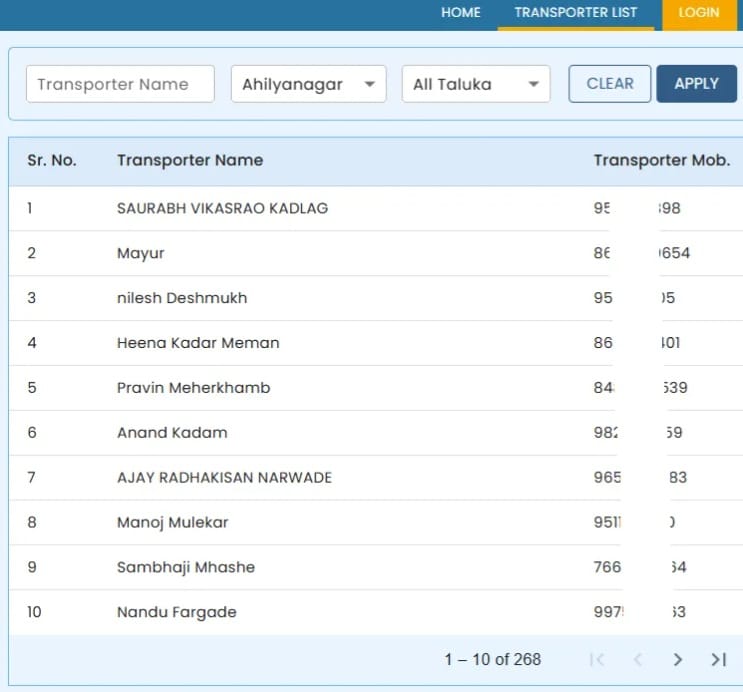Expand the All Taluka dropdown

(x=476, y=84)
